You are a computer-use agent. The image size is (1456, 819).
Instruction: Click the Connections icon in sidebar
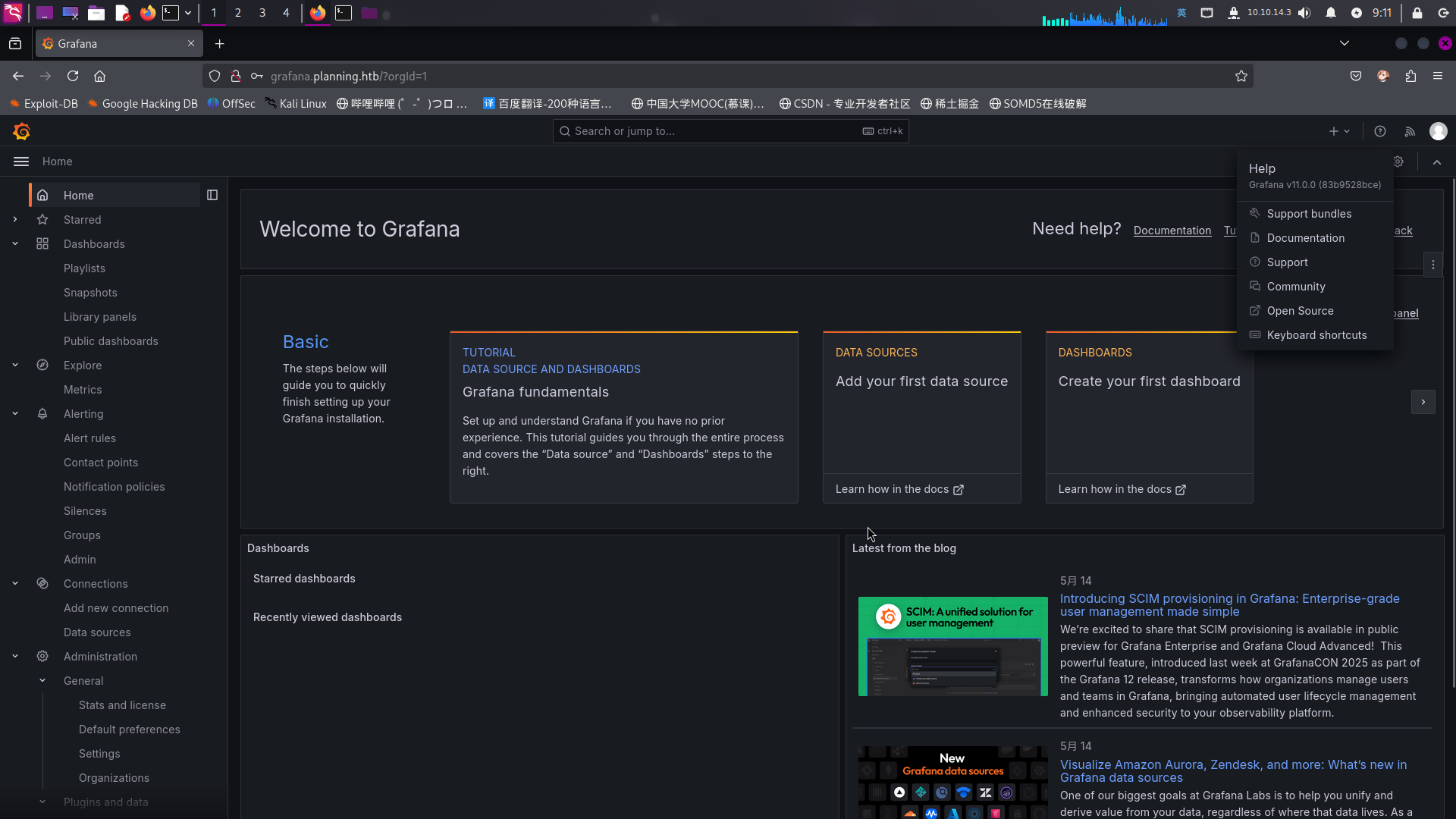tap(42, 584)
